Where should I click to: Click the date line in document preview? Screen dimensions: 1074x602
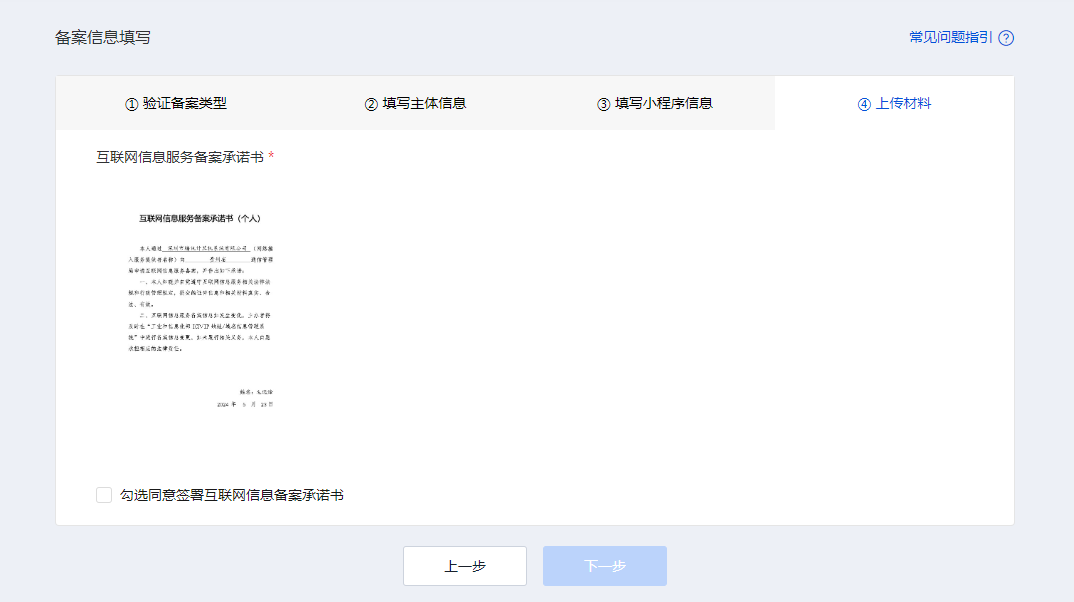pyautogui.click(x=245, y=404)
